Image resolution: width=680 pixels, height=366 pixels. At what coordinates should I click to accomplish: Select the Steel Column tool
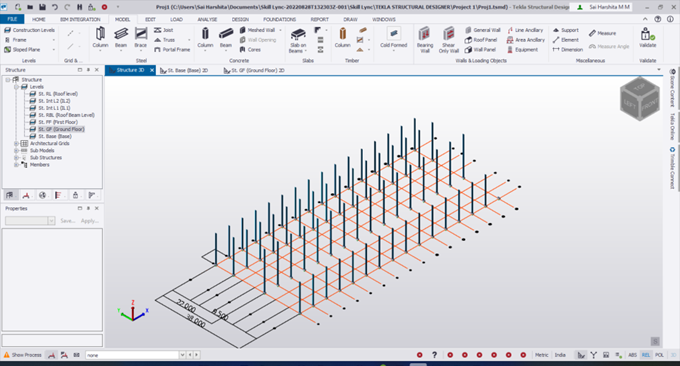(100, 38)
